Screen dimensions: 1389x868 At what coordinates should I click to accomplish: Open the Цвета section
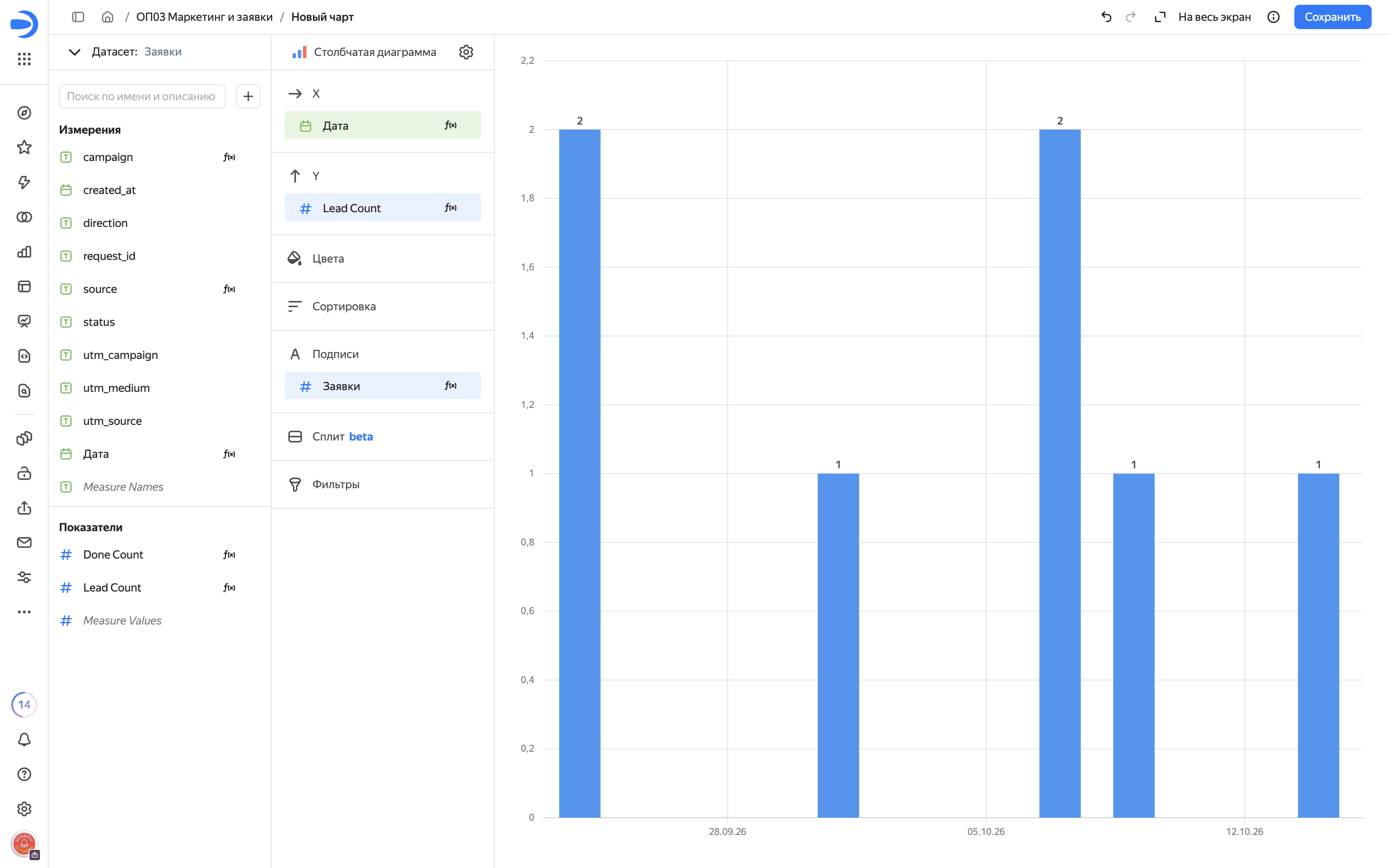(x=383, y=258)
